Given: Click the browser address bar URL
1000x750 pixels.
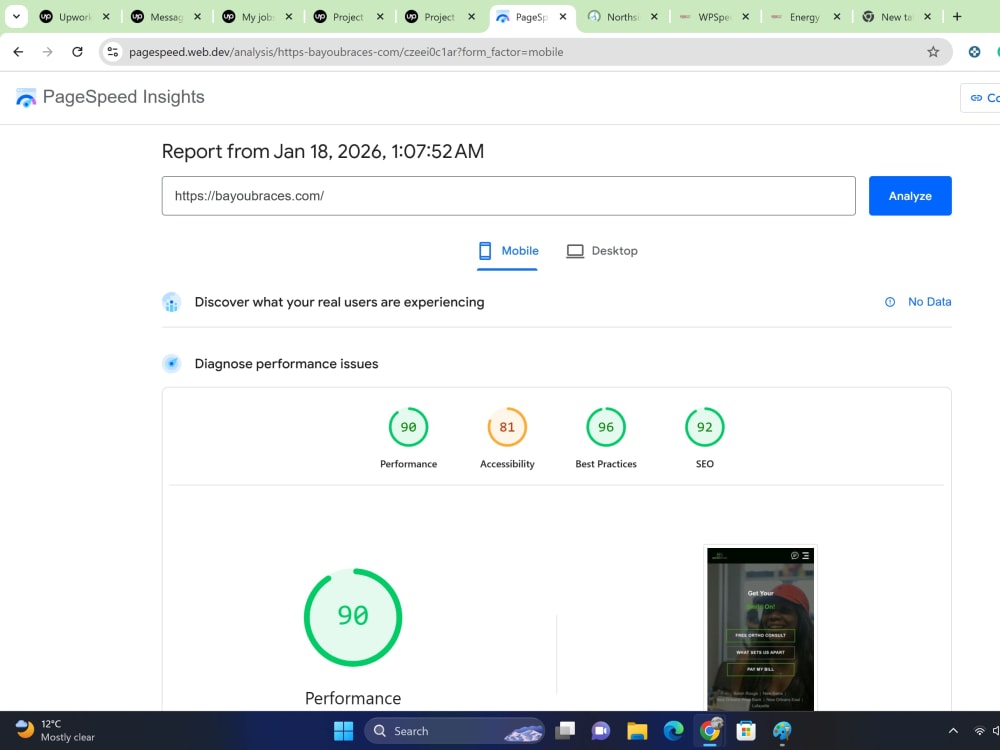Looking at the screenshot, I should [x=346, y=52].
